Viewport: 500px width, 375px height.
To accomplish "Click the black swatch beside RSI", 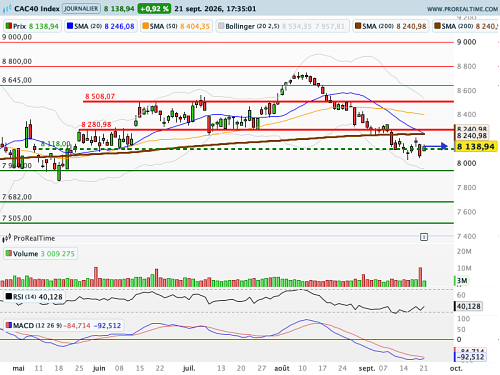I will click(9, 296).
